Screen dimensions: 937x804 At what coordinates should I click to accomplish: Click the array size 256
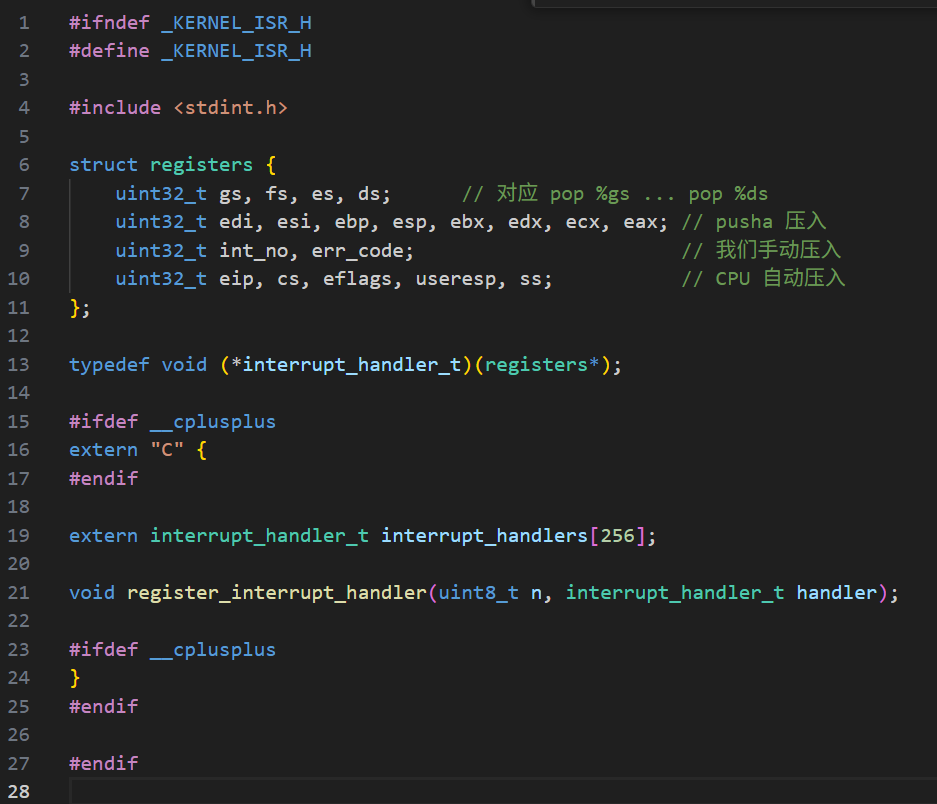pos(618,536)
